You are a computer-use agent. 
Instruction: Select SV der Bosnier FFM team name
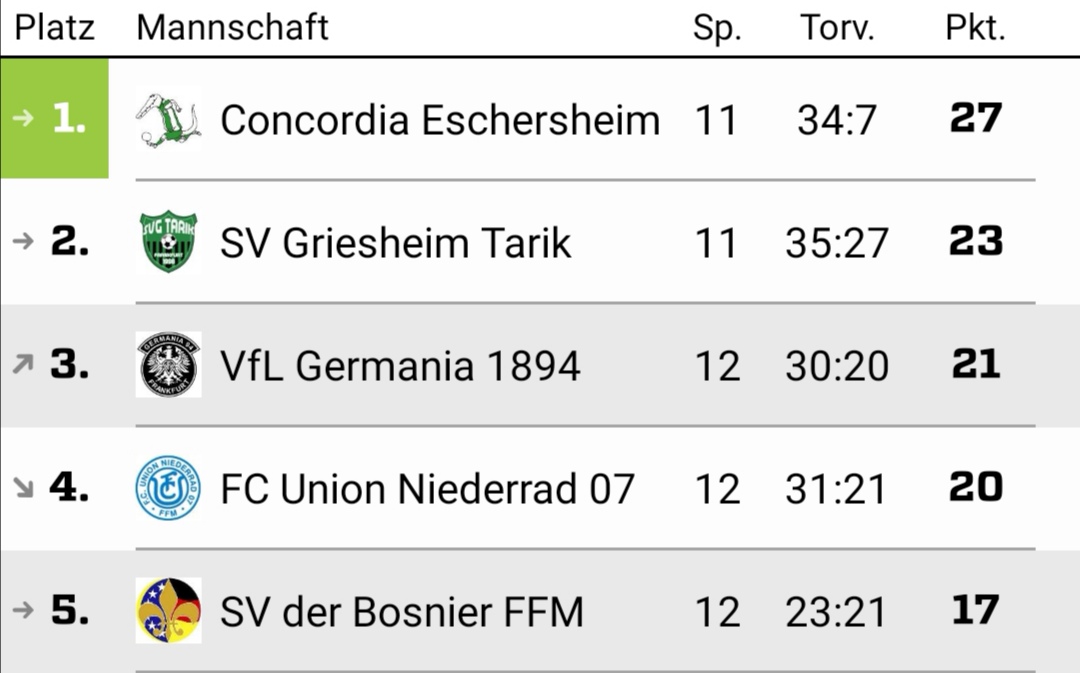click(402, 611)
